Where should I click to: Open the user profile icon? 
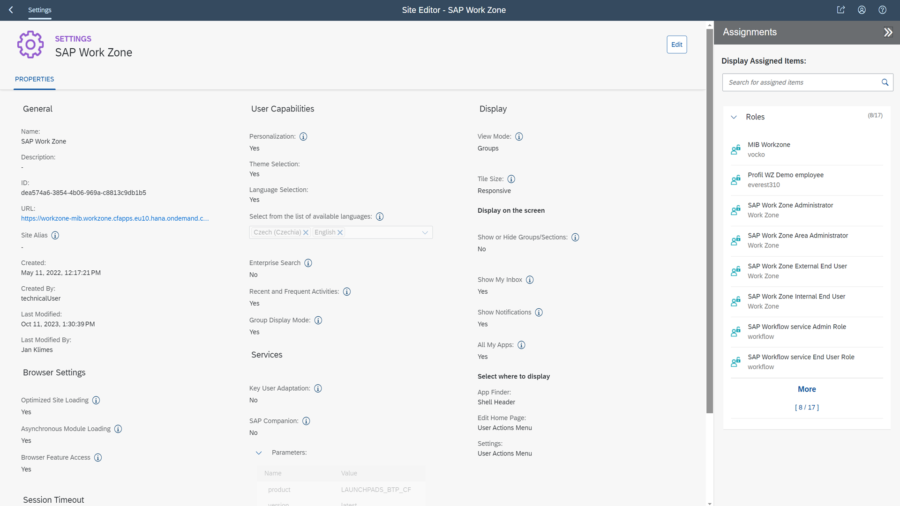861,10
